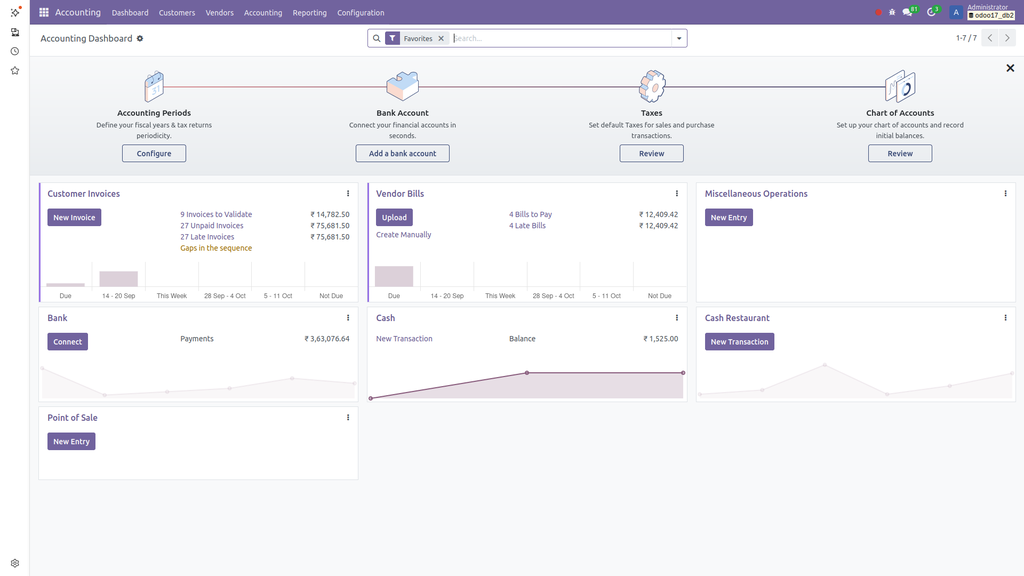Open the activities clock icon in top bar
Screen dimensions: 1024x576
point(930,12)
